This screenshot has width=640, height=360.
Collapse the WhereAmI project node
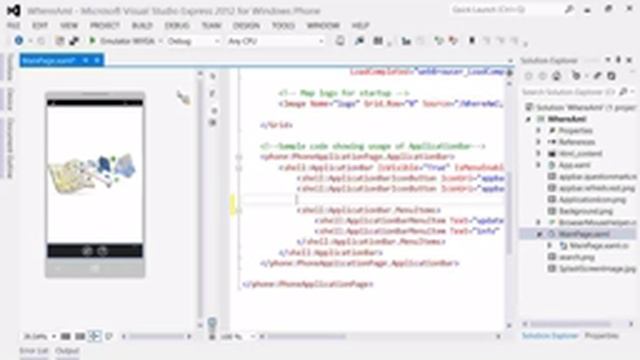[528, 119]
